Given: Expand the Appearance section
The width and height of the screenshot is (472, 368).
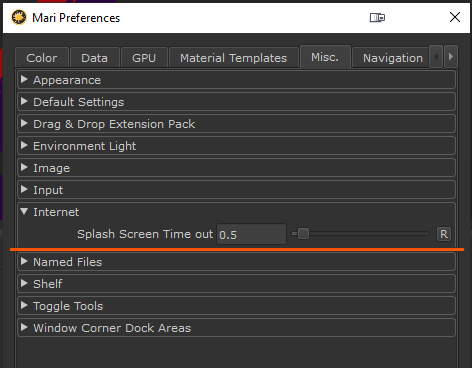Looking at the screenshot, I should 236,80.
